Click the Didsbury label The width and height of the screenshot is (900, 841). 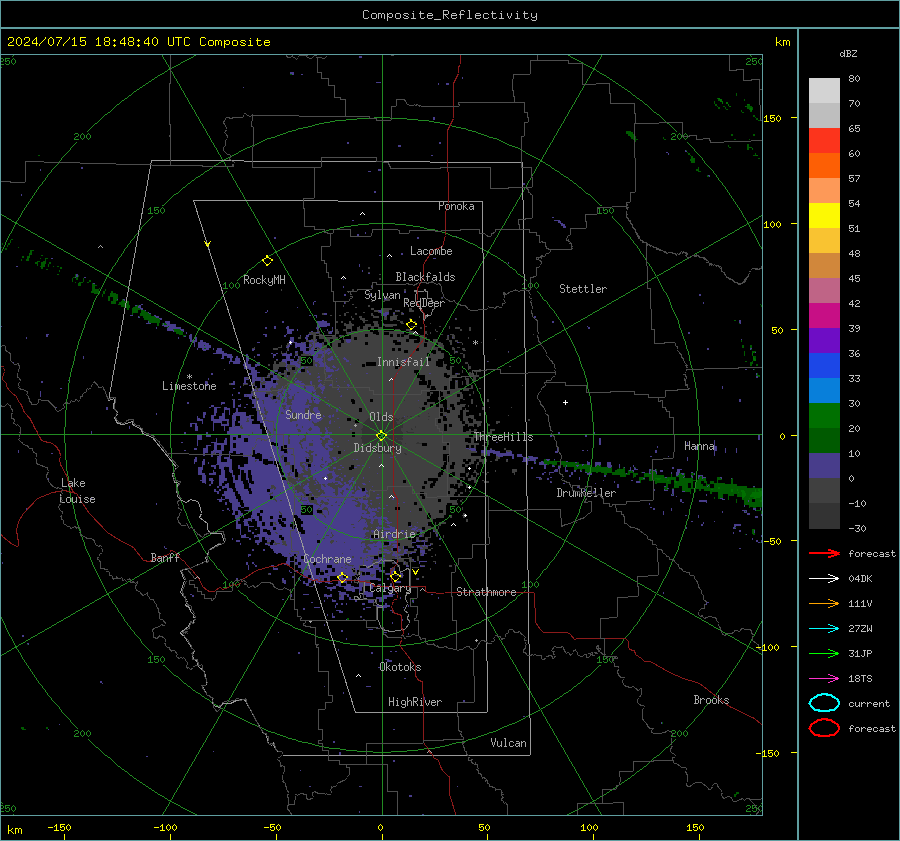(377, 448)
